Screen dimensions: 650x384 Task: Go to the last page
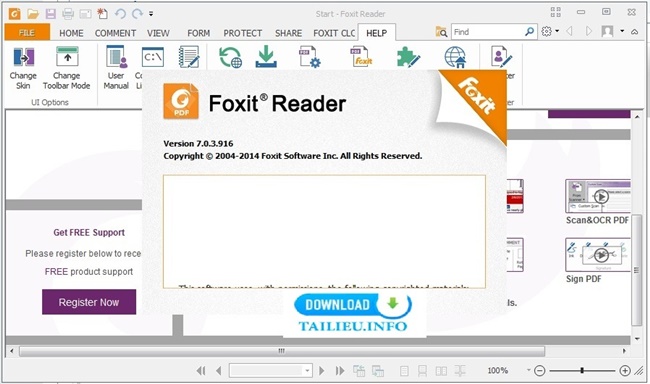click(340, 370)
